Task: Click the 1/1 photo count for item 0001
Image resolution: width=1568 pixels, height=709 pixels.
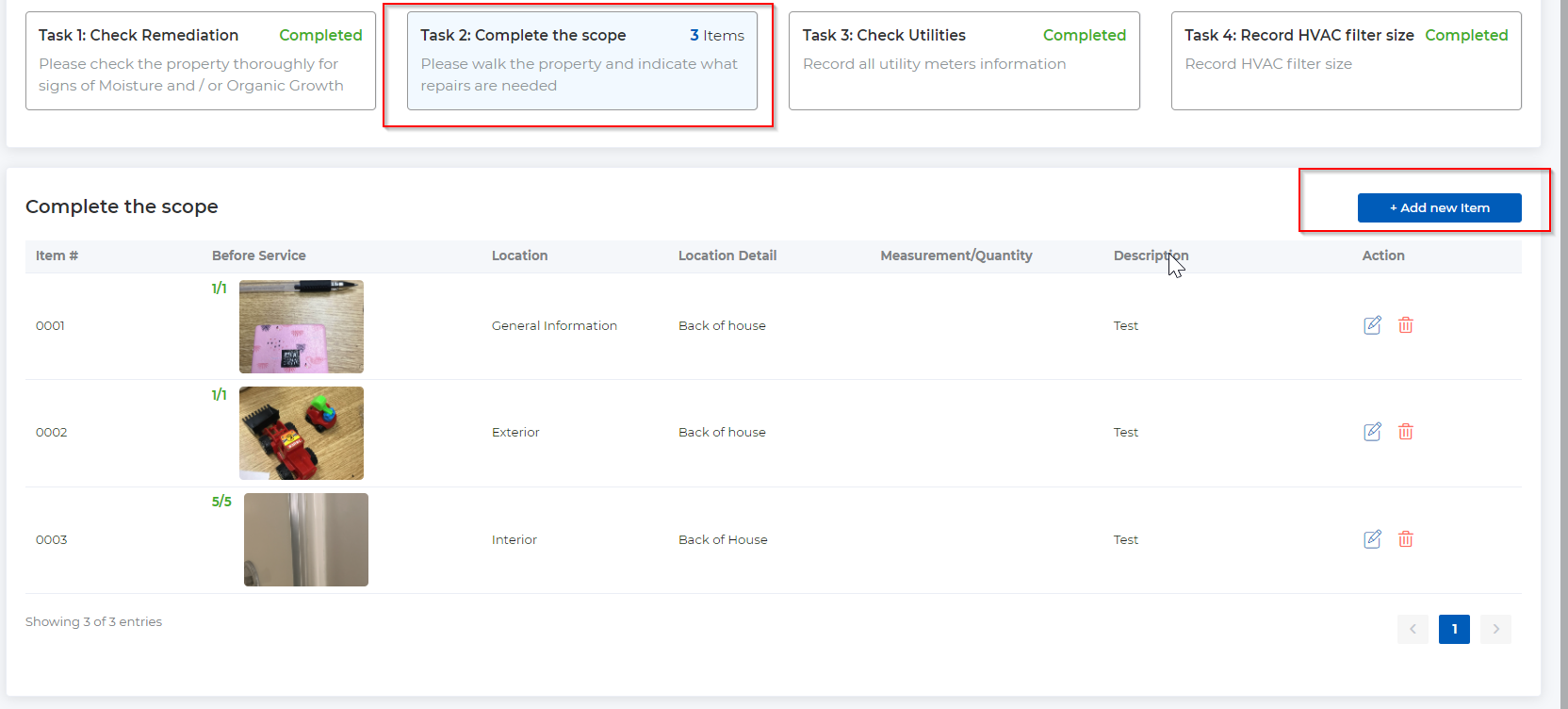Action: click(x=219, y=289)
